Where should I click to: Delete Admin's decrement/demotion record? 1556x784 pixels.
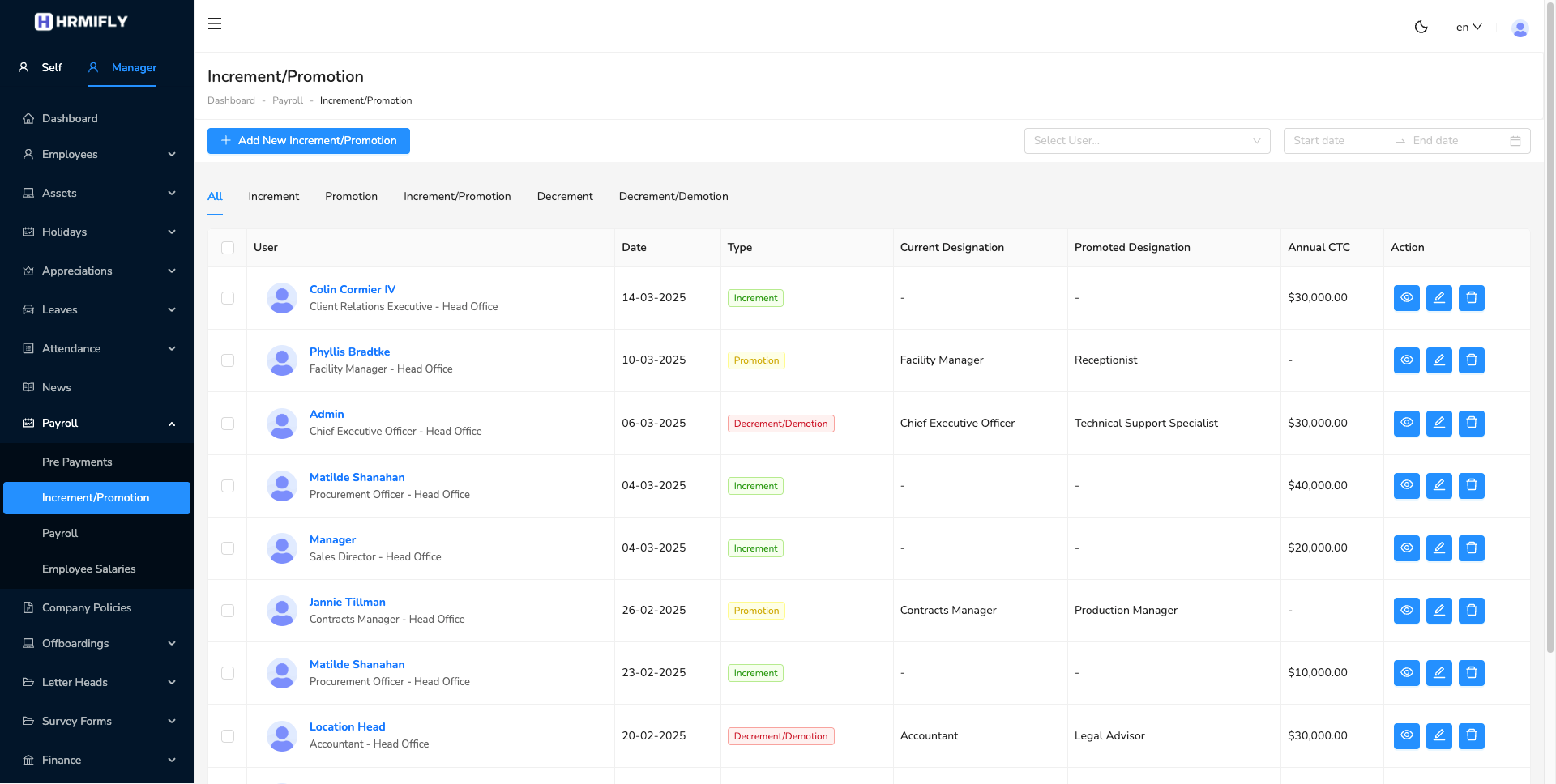[x=1471, y=423]
